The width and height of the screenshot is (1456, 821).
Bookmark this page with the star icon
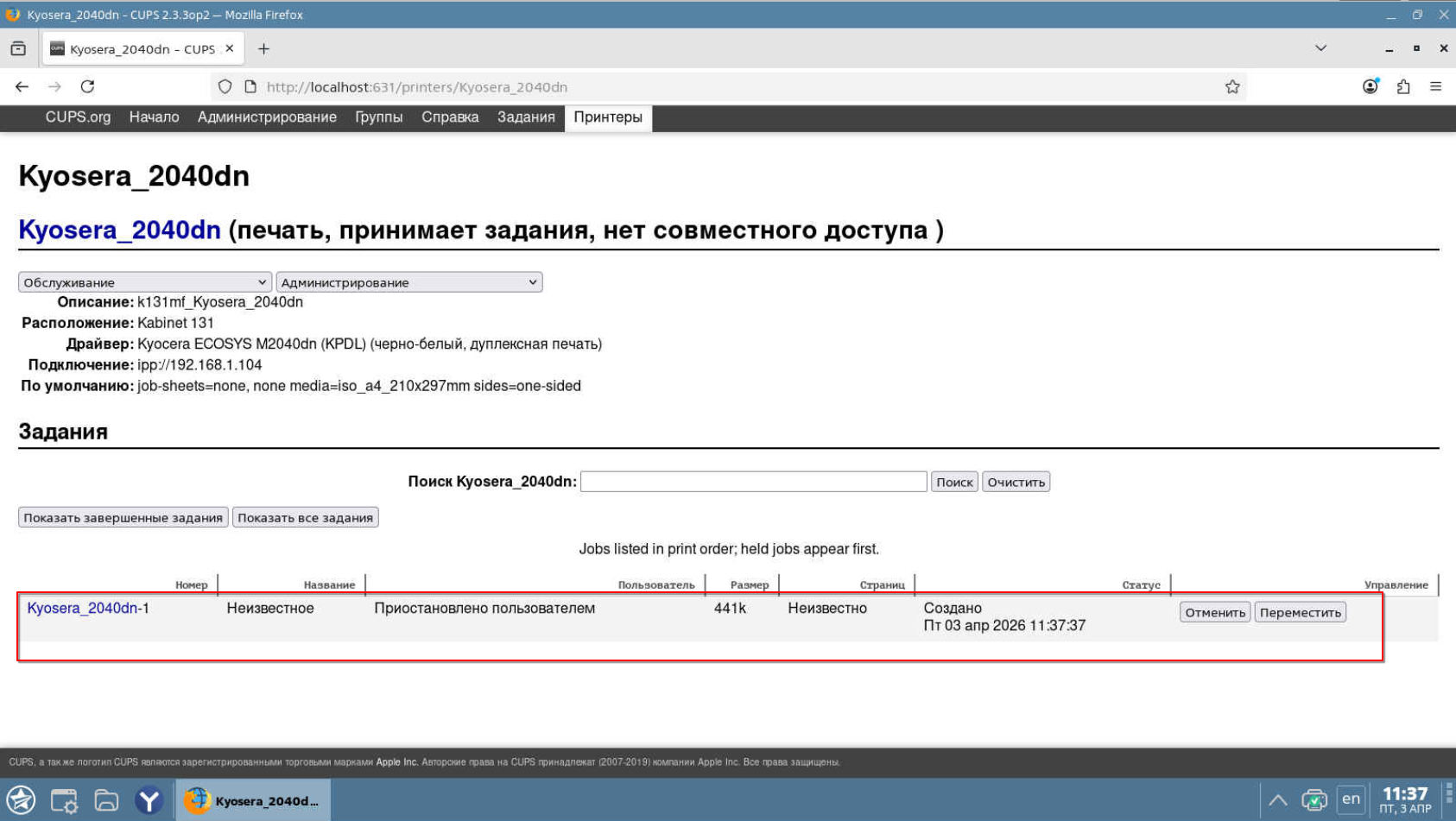coord(1231,86)
